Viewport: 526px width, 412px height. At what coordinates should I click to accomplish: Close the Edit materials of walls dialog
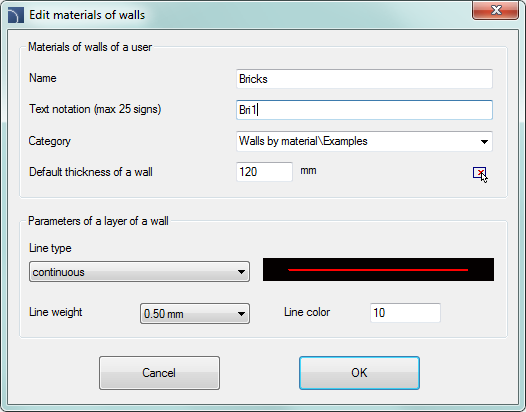pyautogui.click(x=495, y=10)
